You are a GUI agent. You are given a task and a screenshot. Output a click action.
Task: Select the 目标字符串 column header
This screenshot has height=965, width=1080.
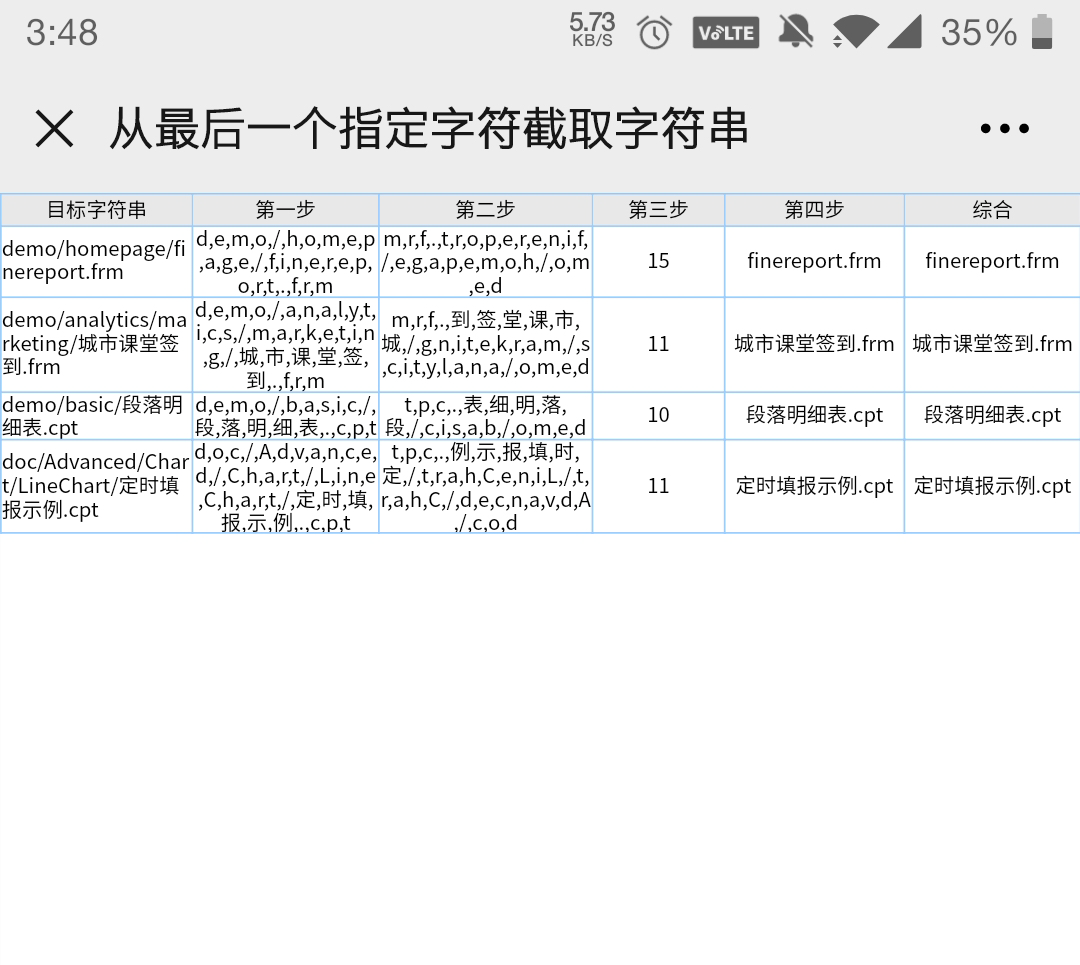97,210
